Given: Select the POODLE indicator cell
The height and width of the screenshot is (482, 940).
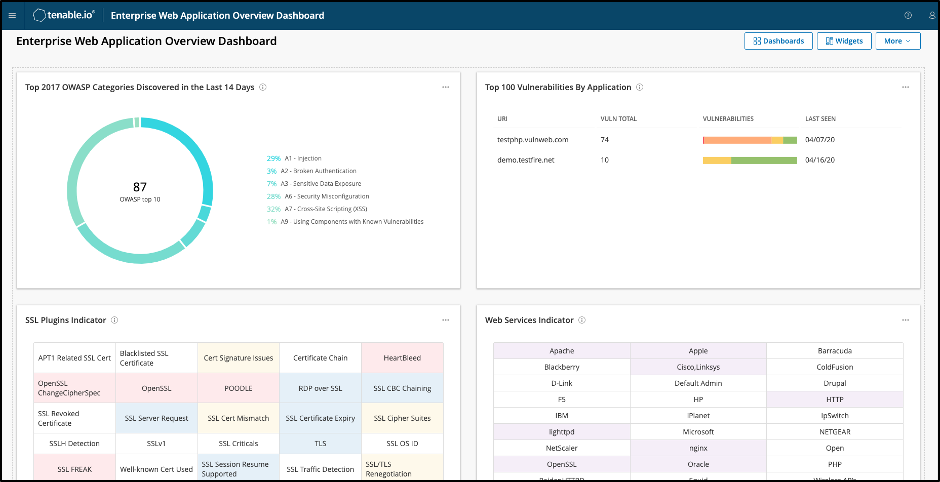Looking at the screenshot, I should [x=239, y=388].
